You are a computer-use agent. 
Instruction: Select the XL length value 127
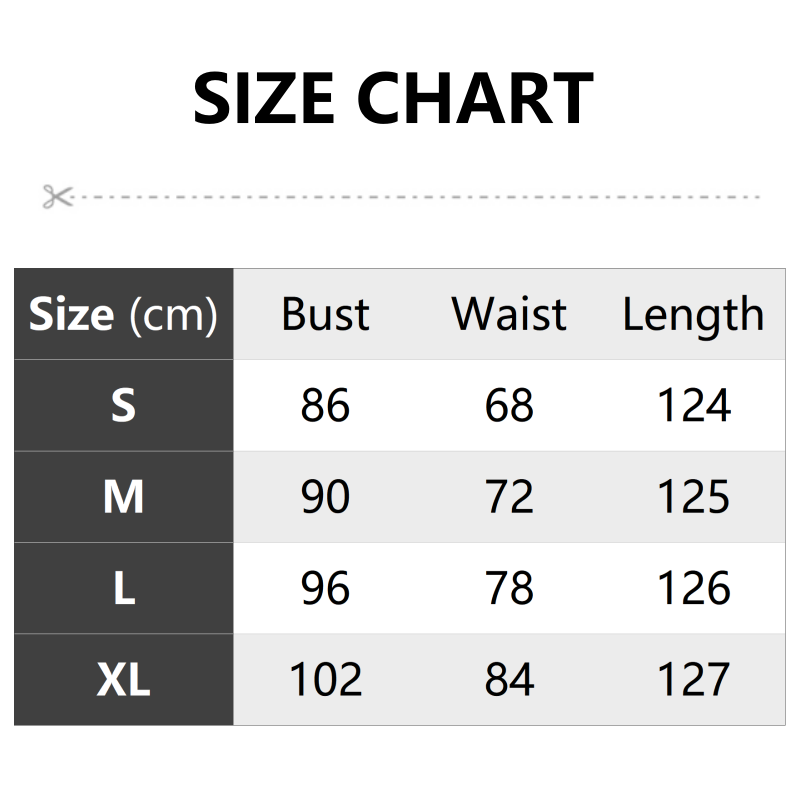tap(693, 680)
